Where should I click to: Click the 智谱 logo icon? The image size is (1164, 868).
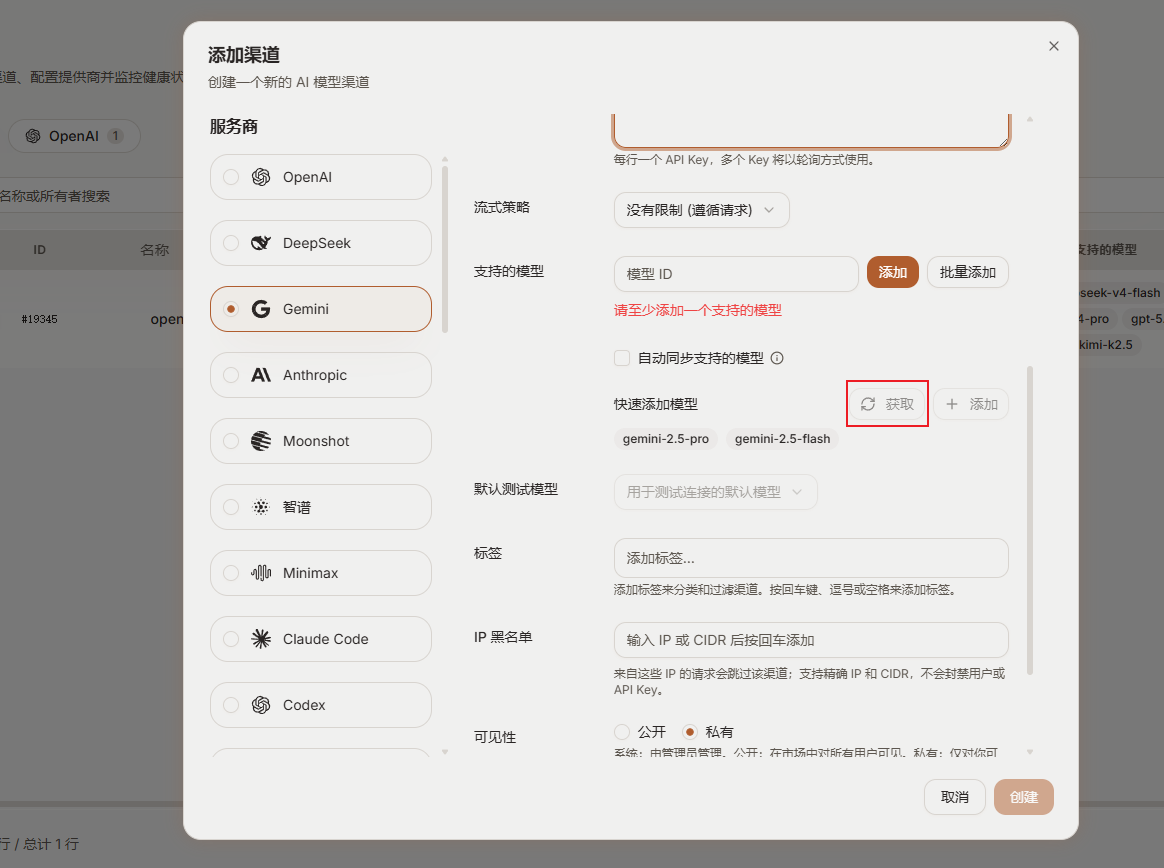pyautogui.click(x=261, y=507)
